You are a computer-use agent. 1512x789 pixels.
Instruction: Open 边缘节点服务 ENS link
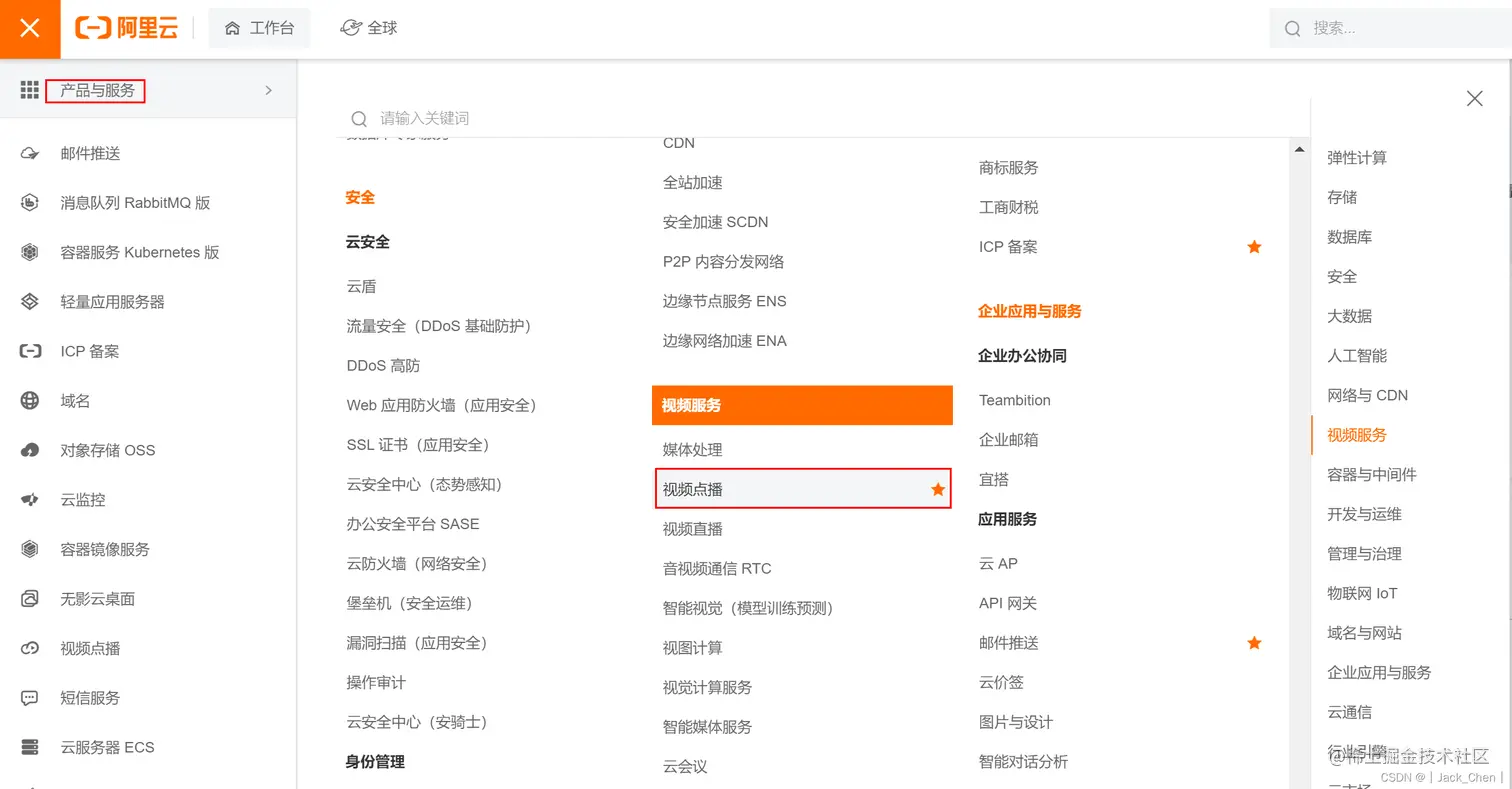pyautogui.click(x=724, y=301)
